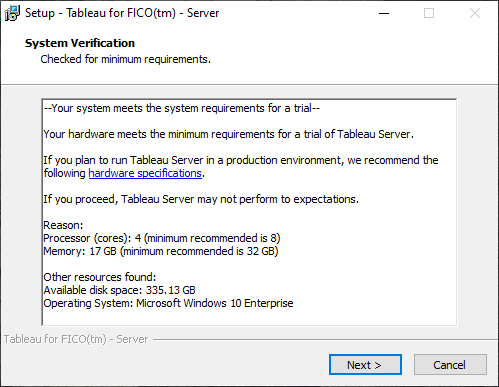Select the System Verification heading
The height and width of the screenshot is (387, 499).
[x=80, y=43]
